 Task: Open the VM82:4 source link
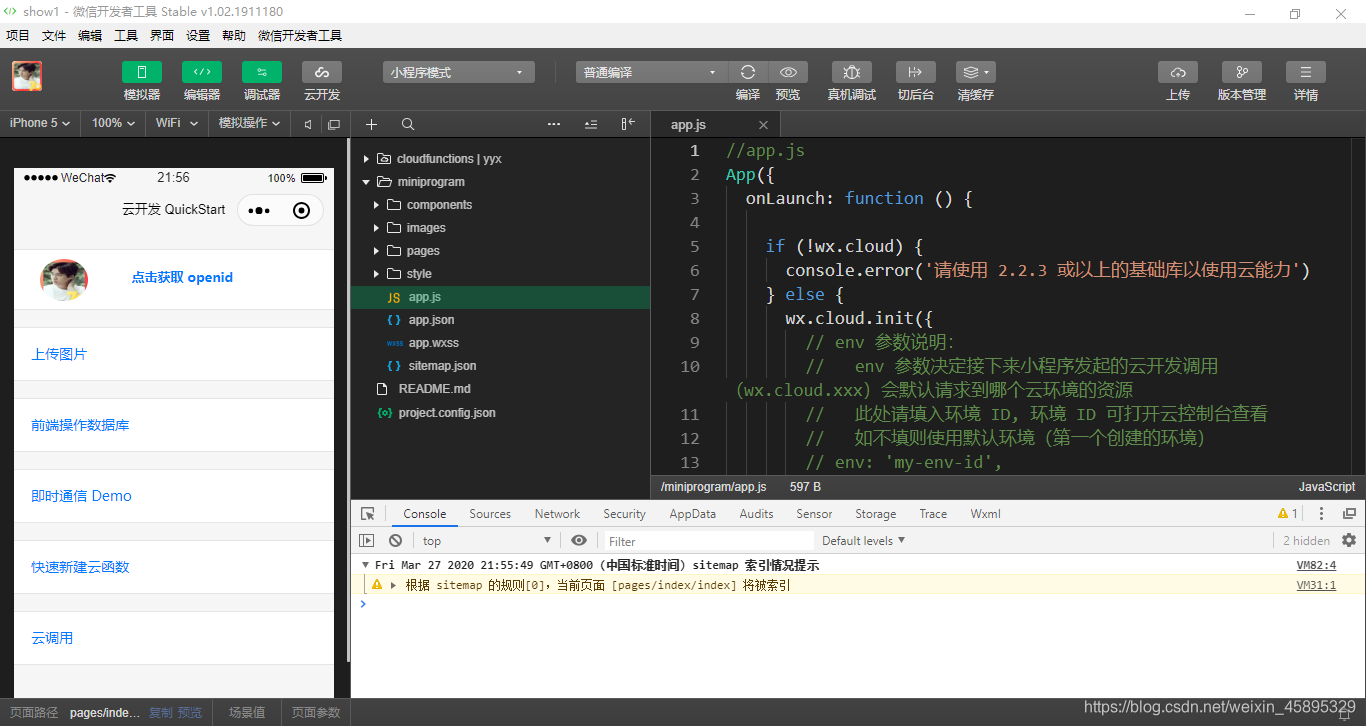pos(1316,566)
